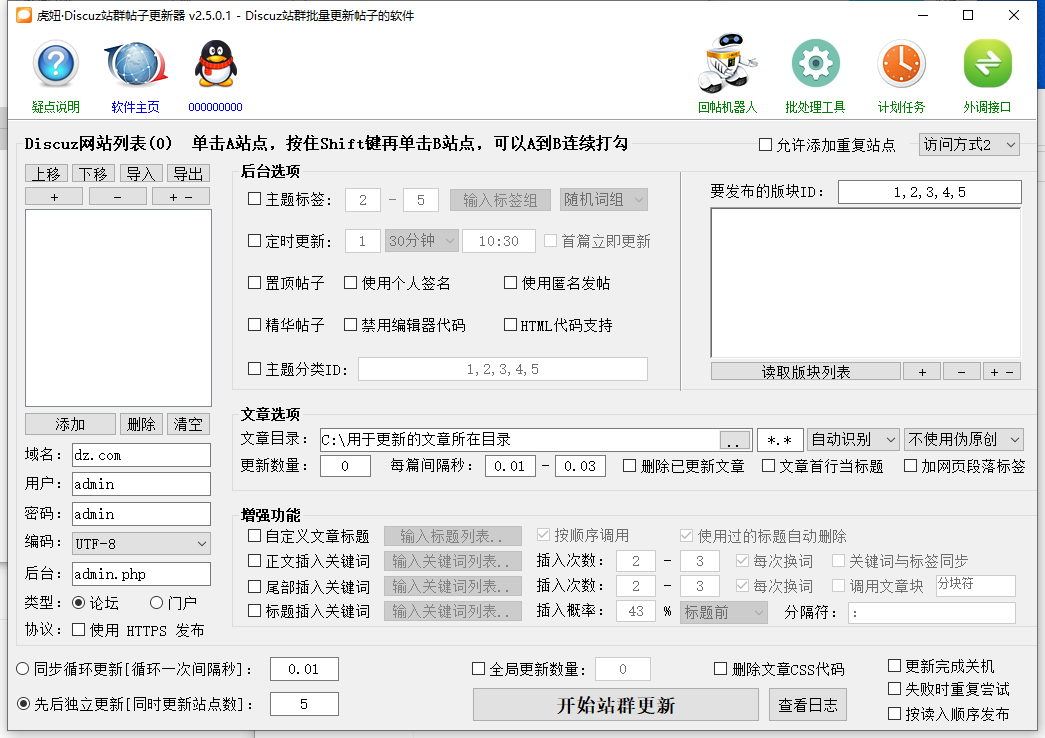Click the 更新数量 input field

[x=345, y=466]
